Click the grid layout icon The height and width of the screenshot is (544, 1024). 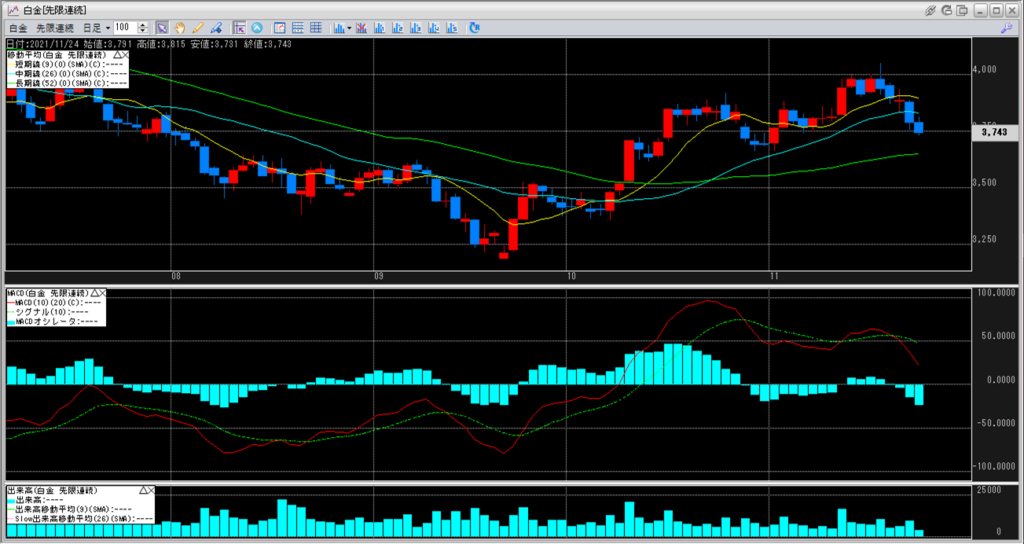point(316,28)
